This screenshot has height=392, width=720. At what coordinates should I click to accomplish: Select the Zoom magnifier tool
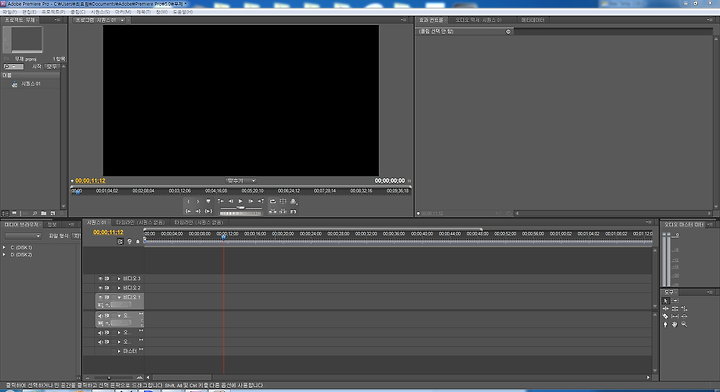684,324
